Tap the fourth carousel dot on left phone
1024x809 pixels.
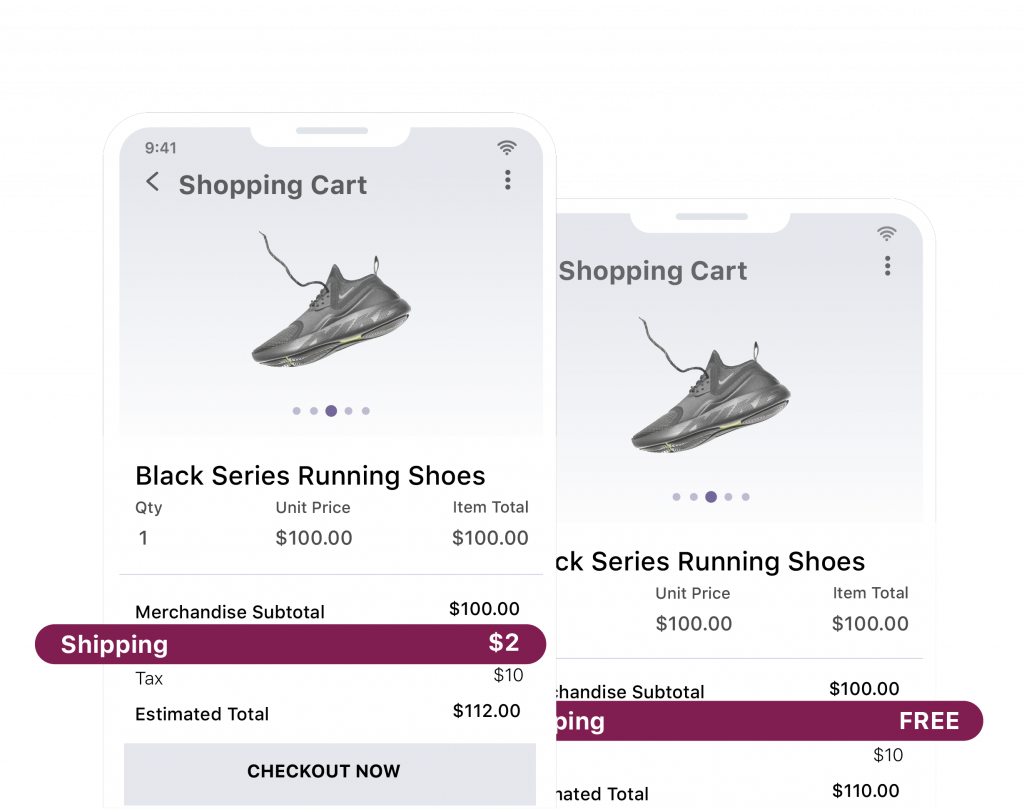348,410
